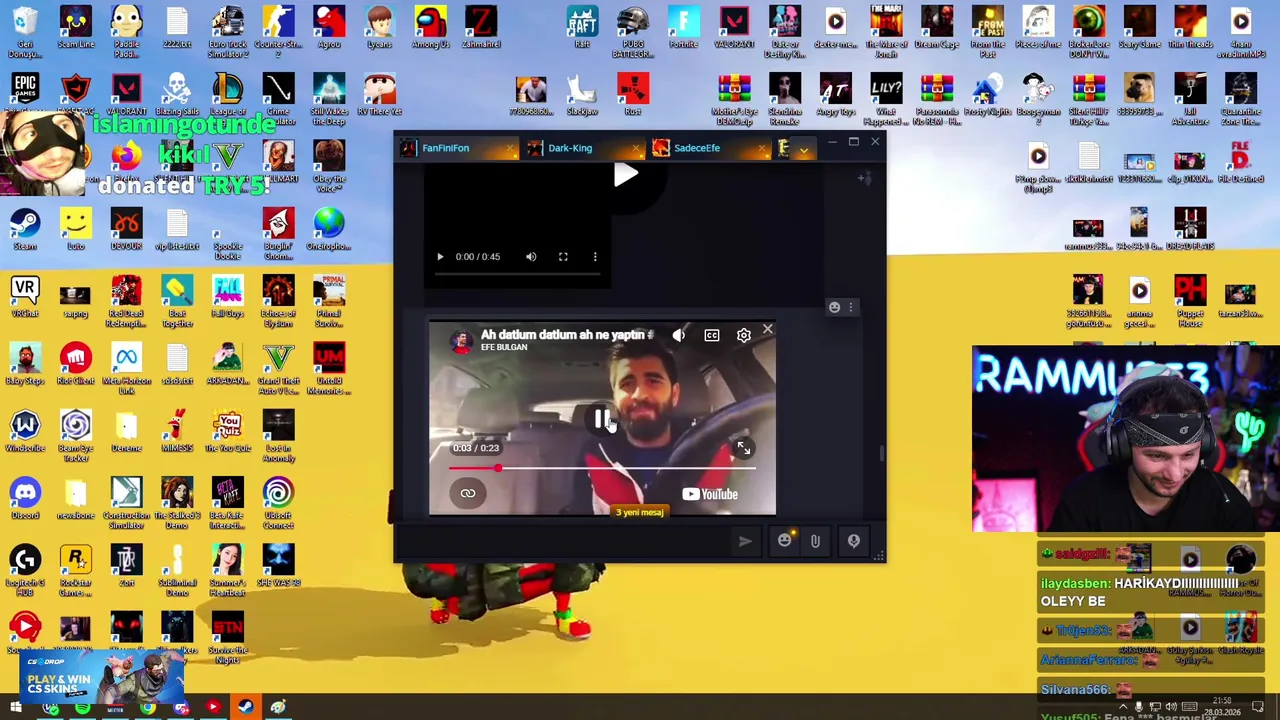
Task: Open the emoticon picker in chat
Action: (x=785, y=541)
